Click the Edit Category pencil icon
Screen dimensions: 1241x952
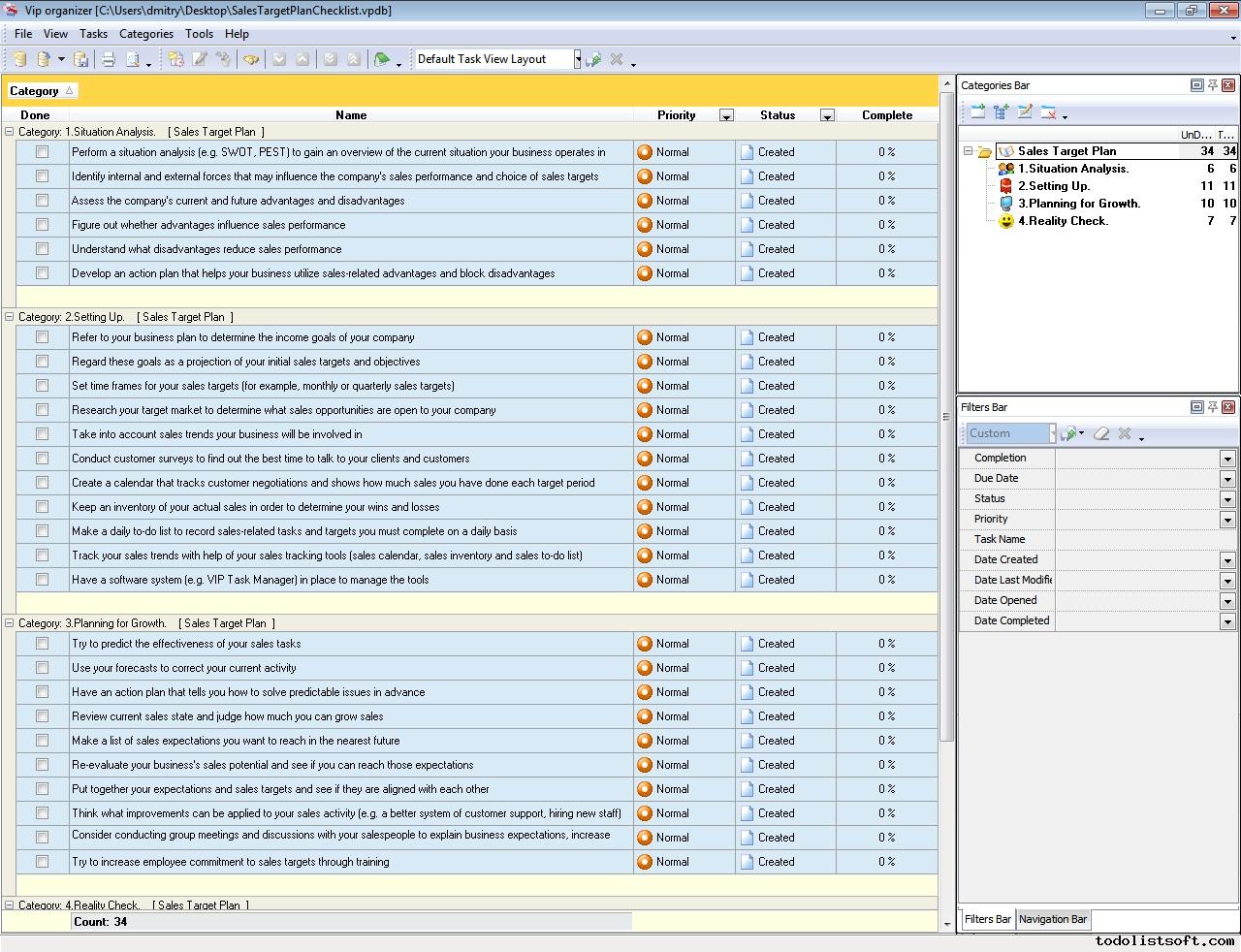pos(1025,112)
